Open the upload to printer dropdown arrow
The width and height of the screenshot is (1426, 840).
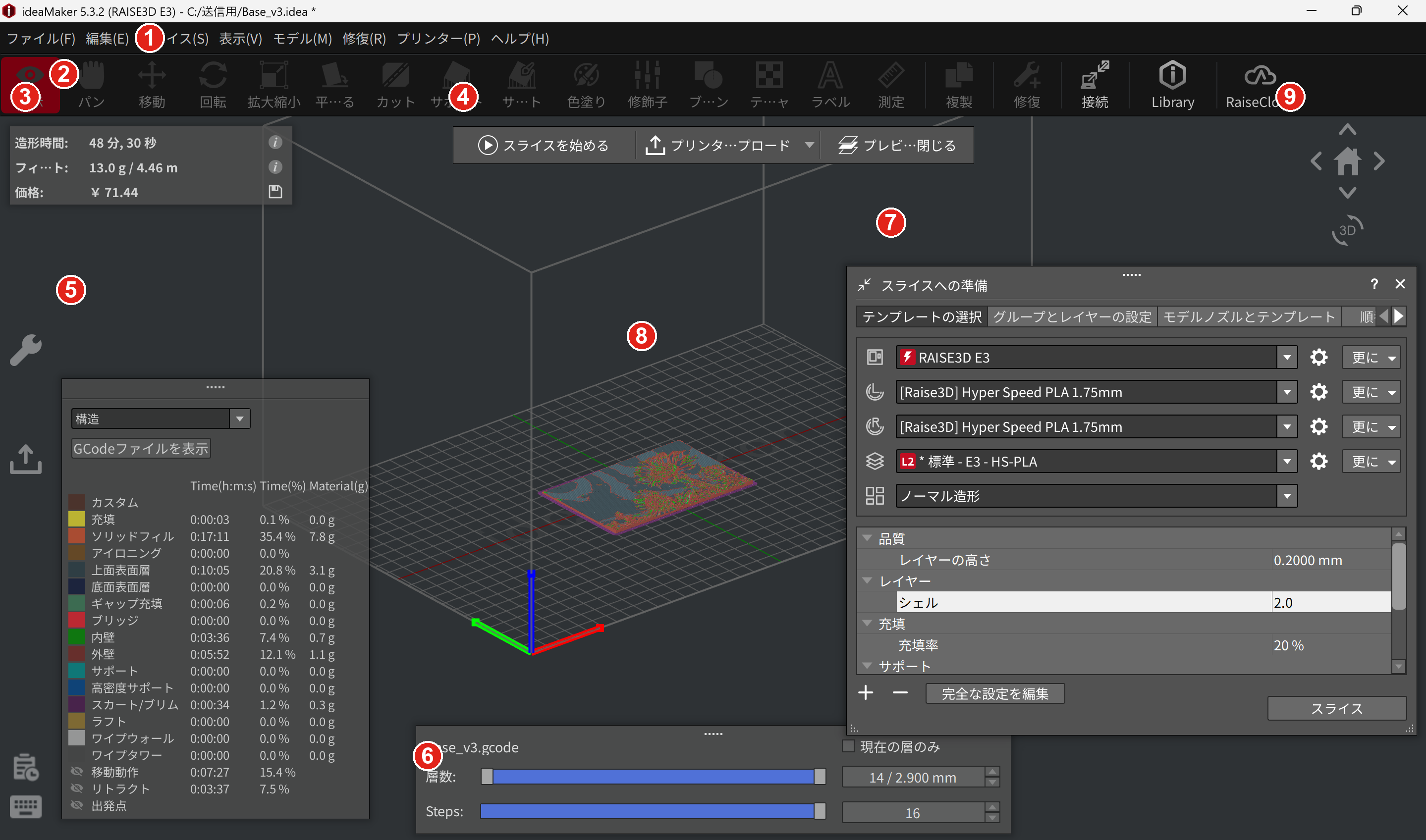click(810, 145)
